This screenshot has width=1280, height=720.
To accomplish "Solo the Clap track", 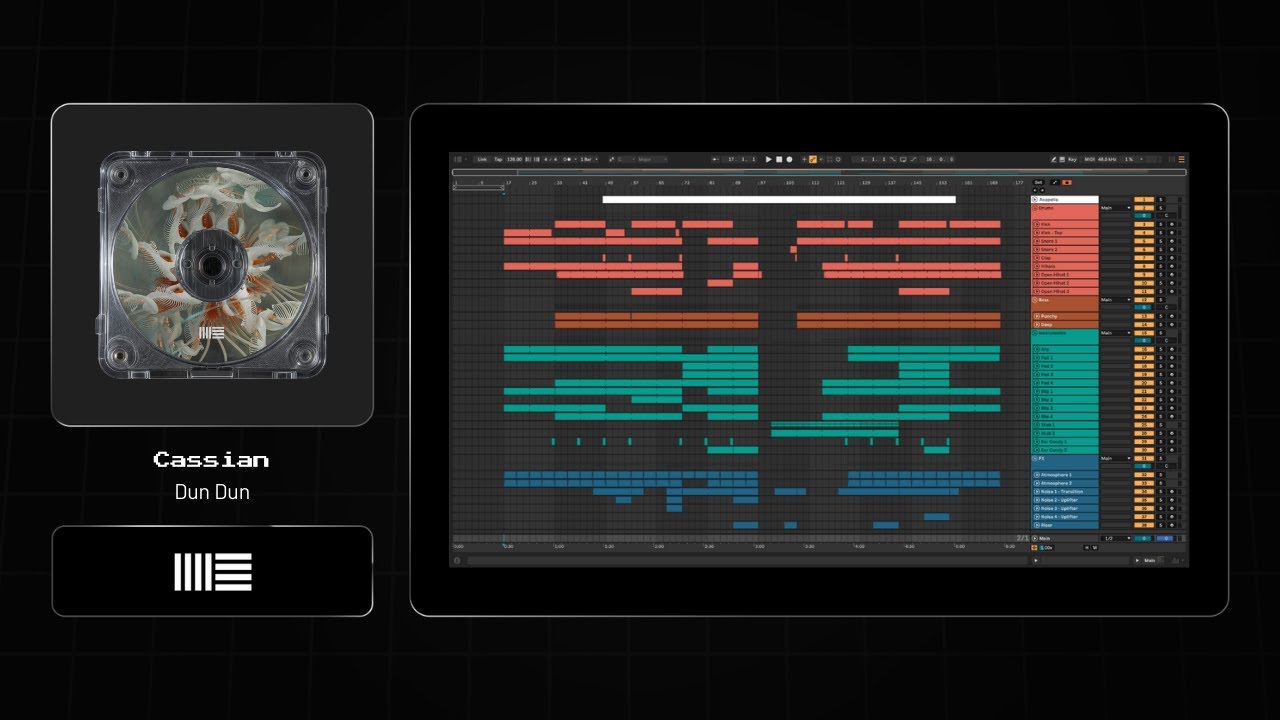I will pos(1160,258).
